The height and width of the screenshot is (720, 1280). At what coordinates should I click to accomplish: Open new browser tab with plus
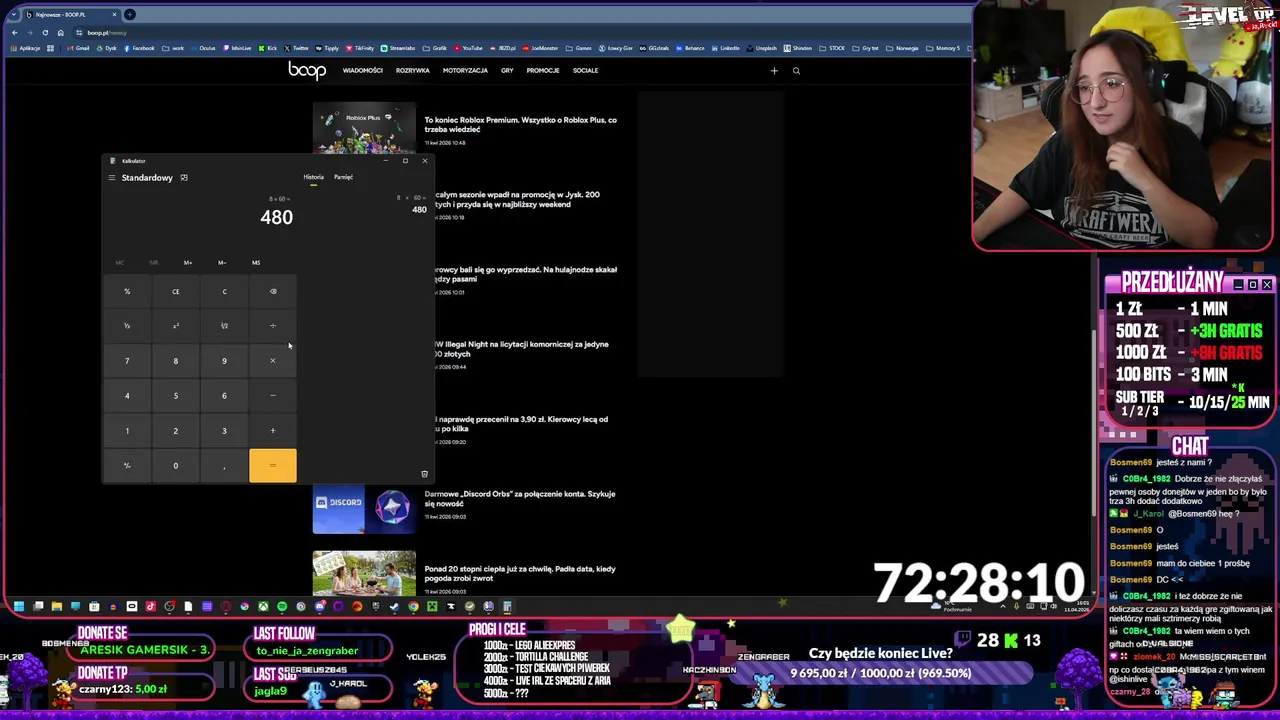pyautogui.click(x=130, y=15)
